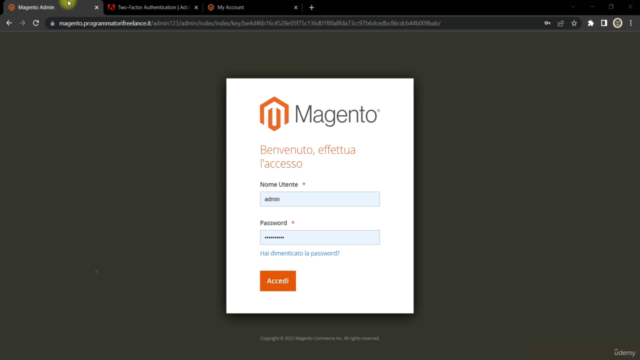
Task: View site info via the lock icon
Action: click(52, 23)
